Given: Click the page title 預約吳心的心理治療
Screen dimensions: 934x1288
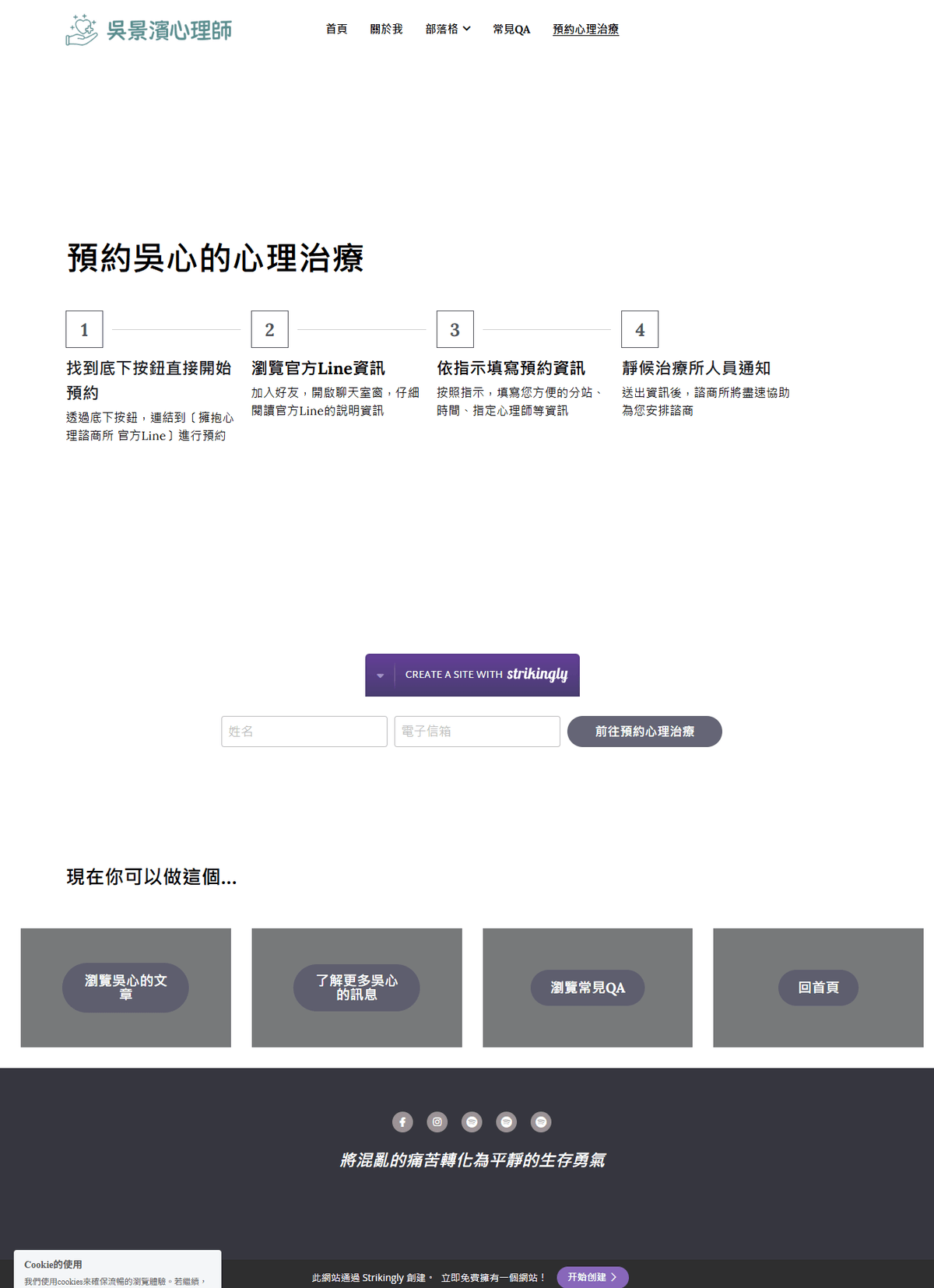Looking at the screenshot, I should pyautogui.click(x=216, y=258).
